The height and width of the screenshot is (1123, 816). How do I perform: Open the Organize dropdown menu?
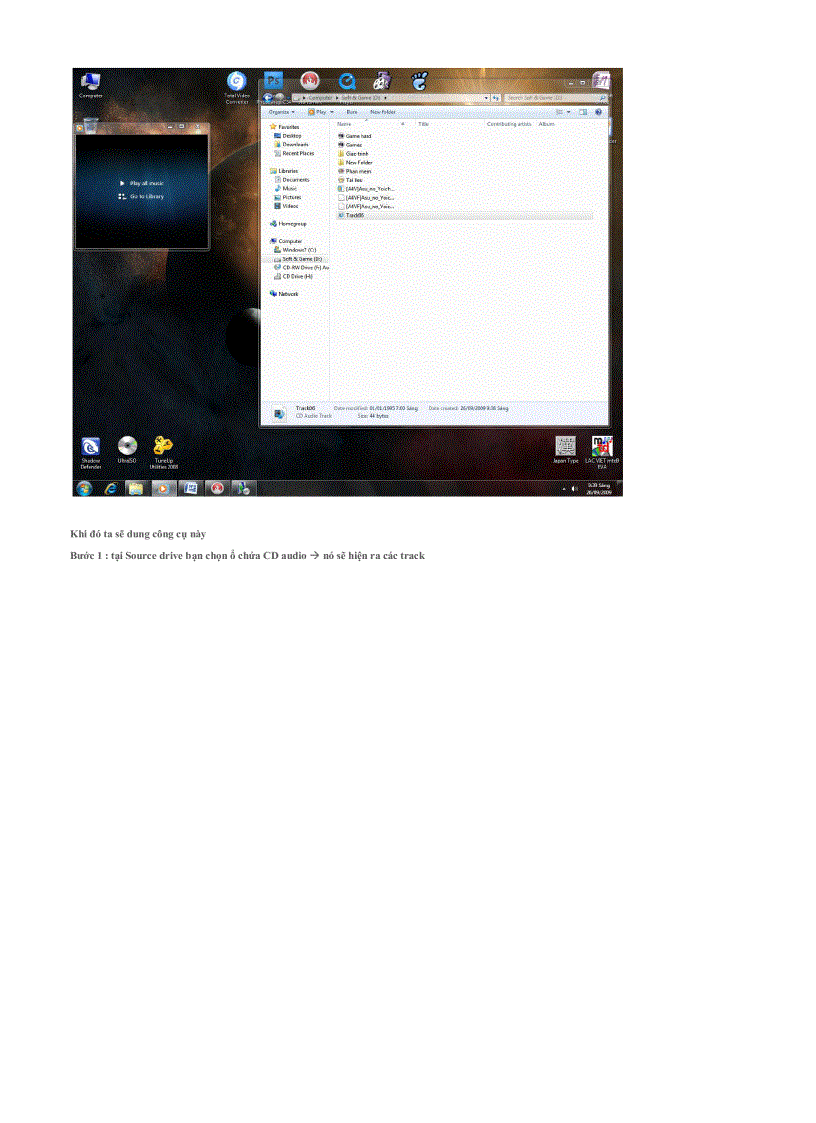click(280, 112)
